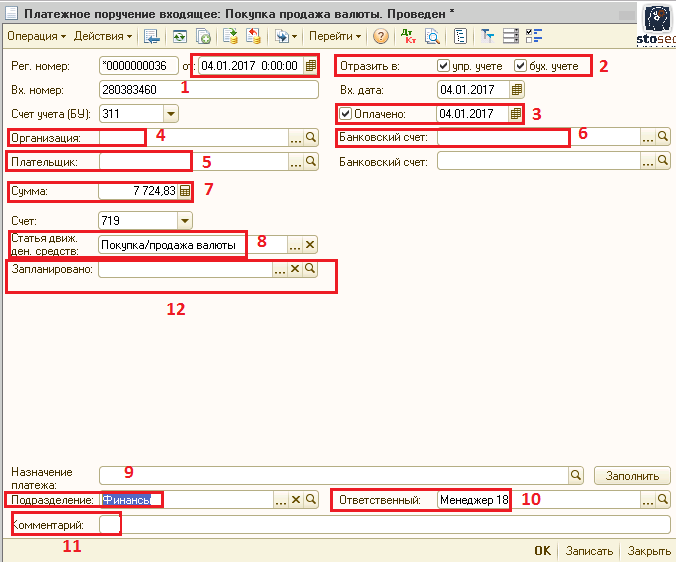This screenshot has width=676, height=562.
Task: Toggle the упр. учете checkbox
Action: point(444,66)
